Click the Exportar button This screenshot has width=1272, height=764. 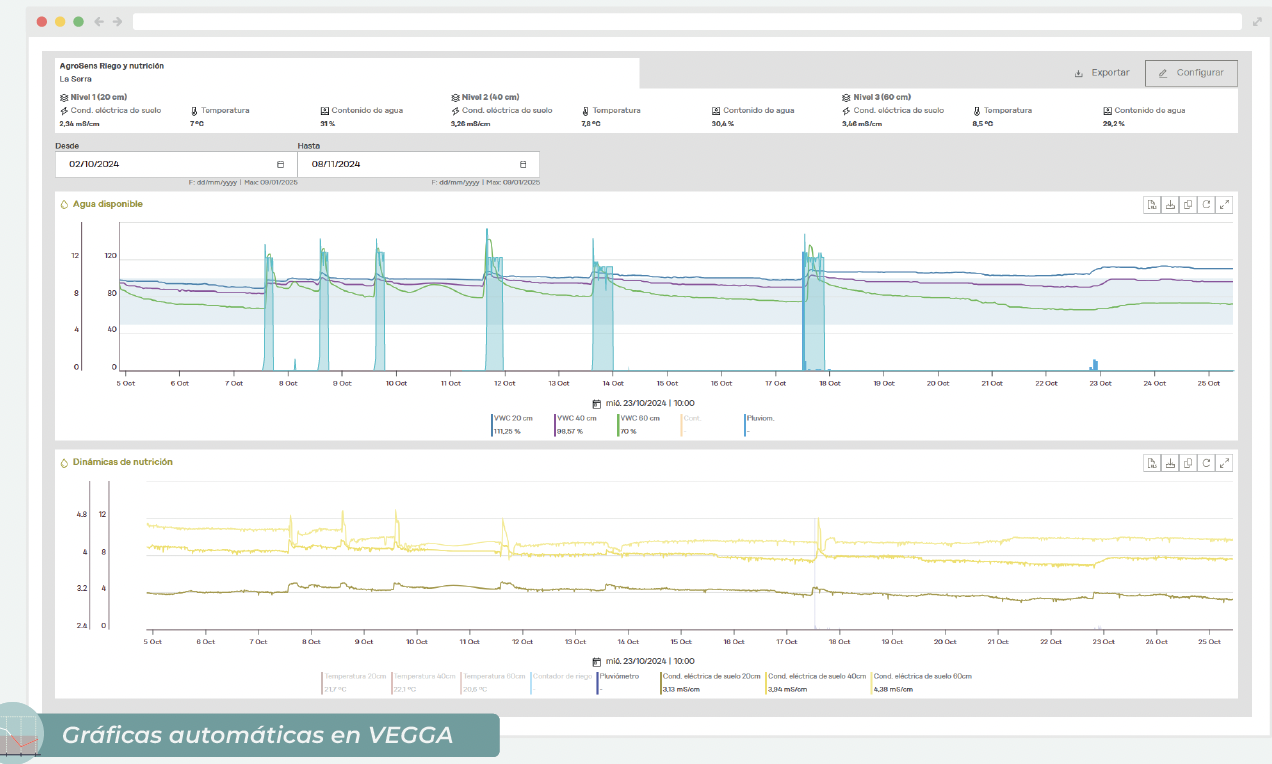point(1101,73)
